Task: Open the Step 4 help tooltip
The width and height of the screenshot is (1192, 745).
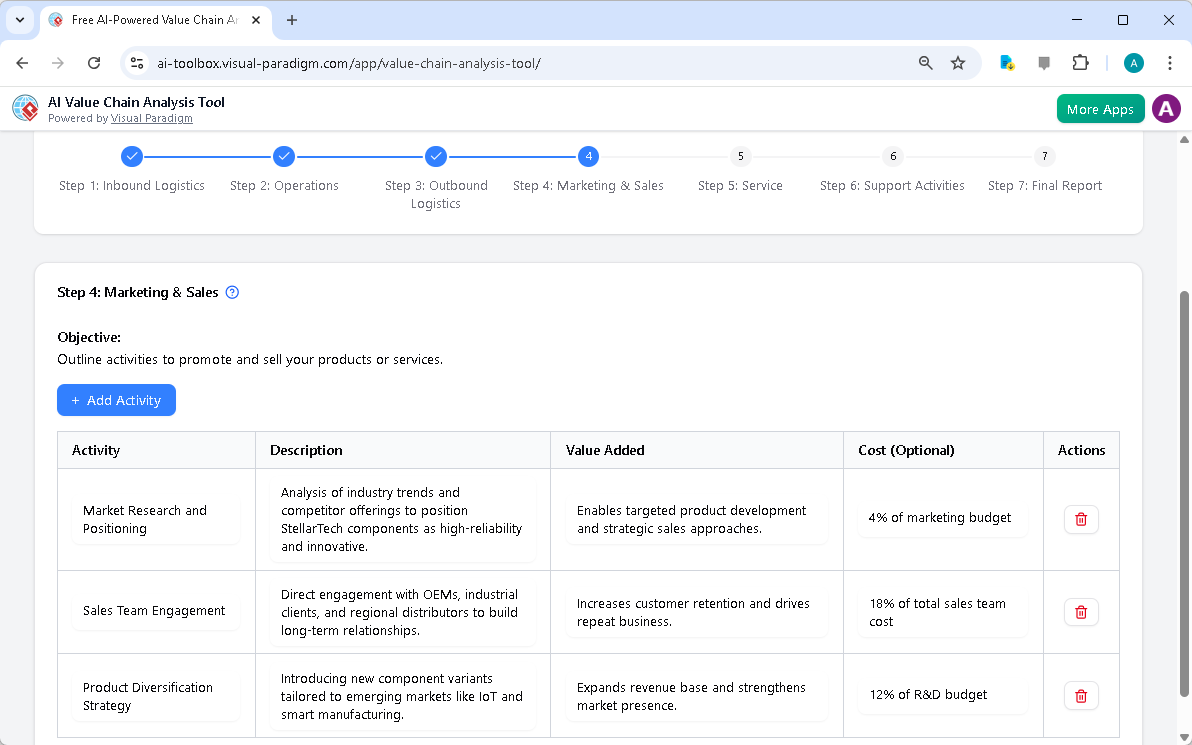Action: coord(231,292)
